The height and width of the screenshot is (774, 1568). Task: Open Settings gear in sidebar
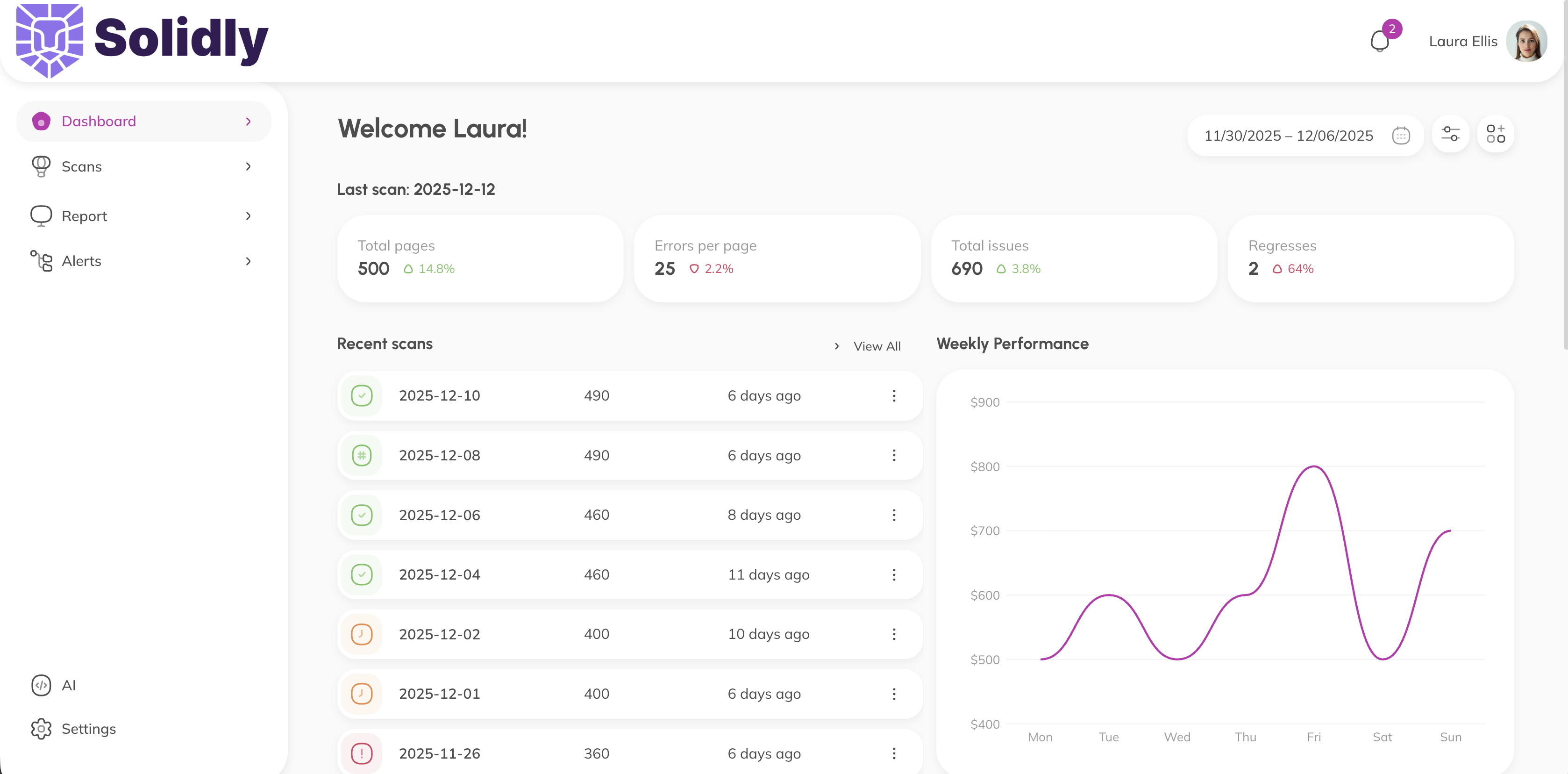tap(41, 728)
